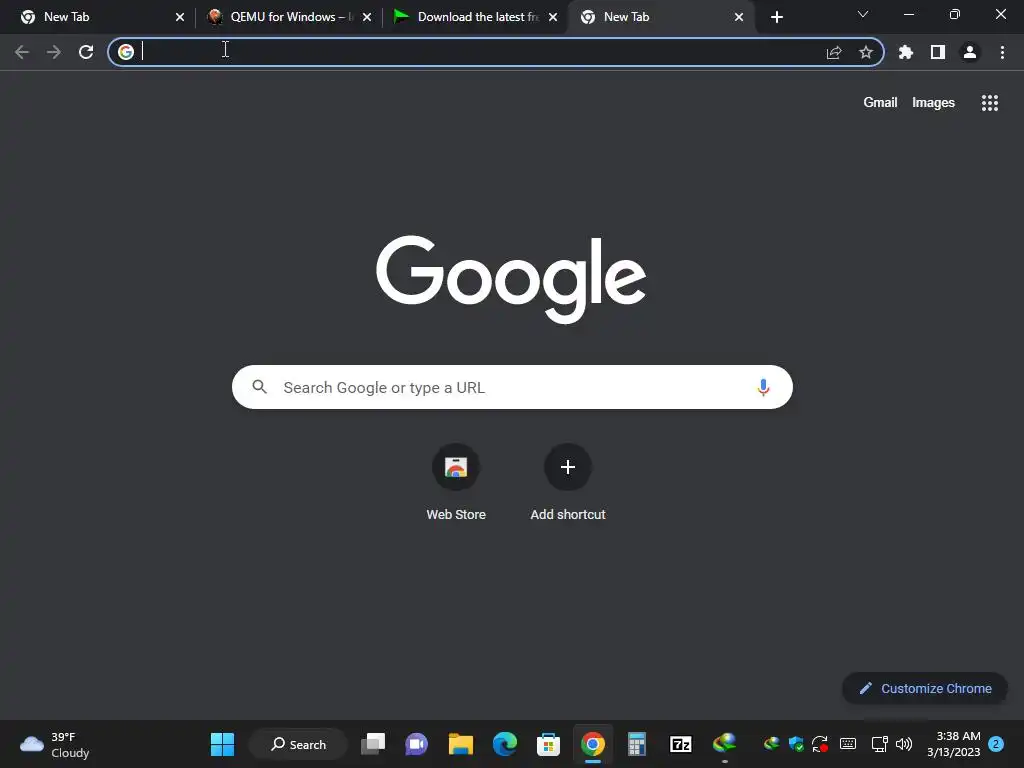Viewport: 1024px width, 768px height.
Task: Open a new tab with plus button
Action: click(x=776, y=17)
